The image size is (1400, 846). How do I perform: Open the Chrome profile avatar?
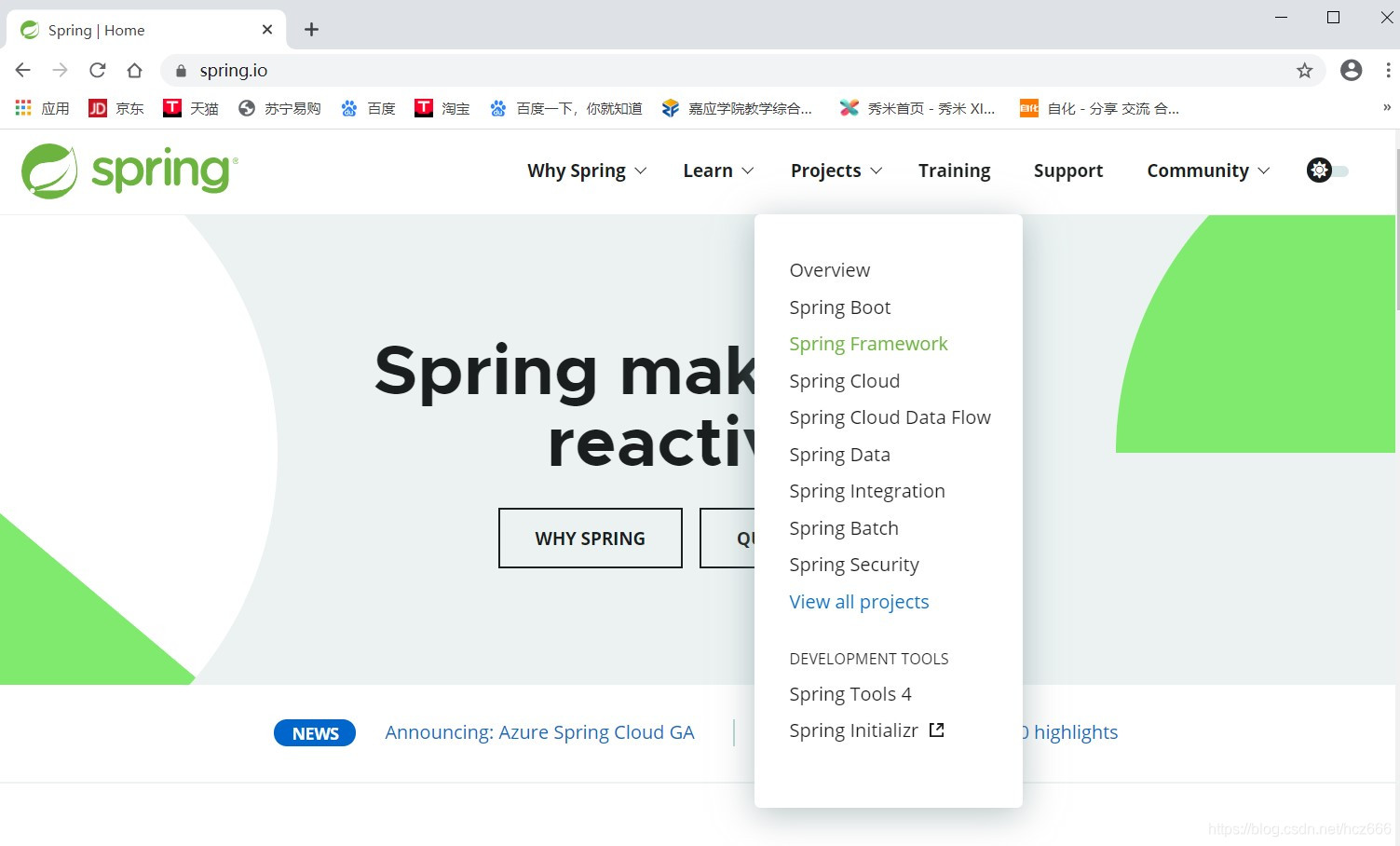click(1351, 70)
